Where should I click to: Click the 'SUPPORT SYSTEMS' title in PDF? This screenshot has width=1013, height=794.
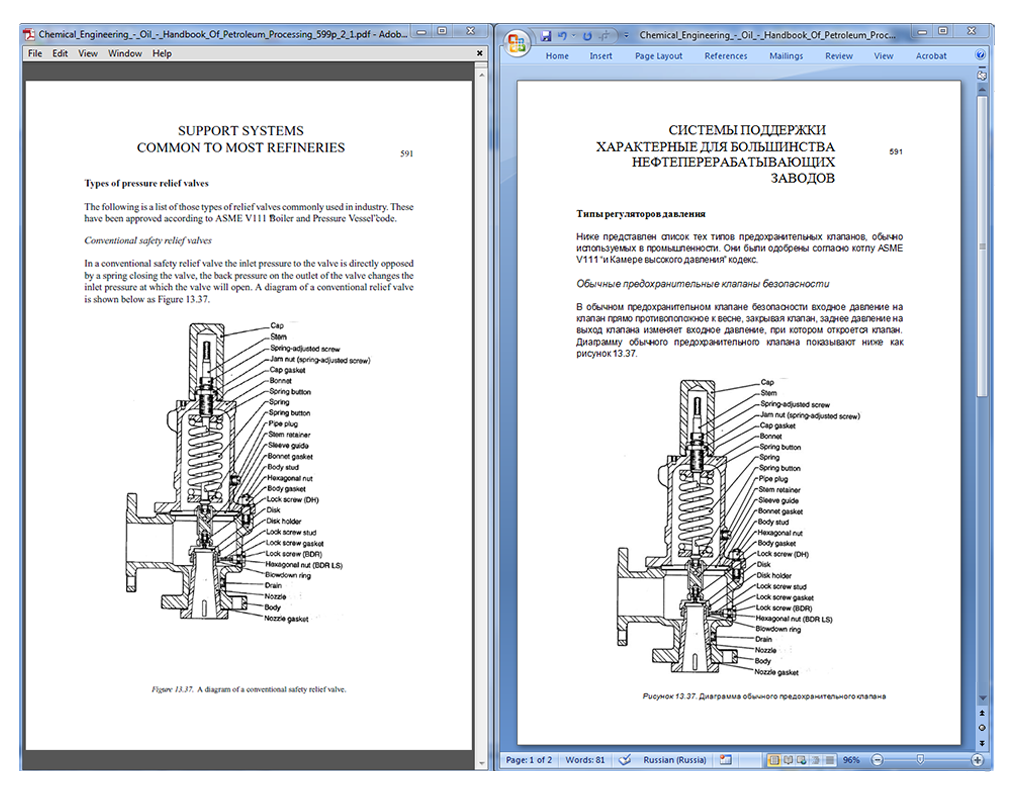tap(241, 131)
